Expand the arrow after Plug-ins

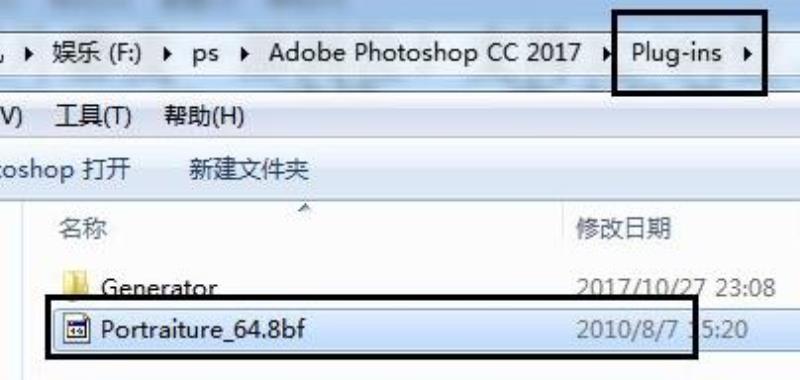click(747, 53)
